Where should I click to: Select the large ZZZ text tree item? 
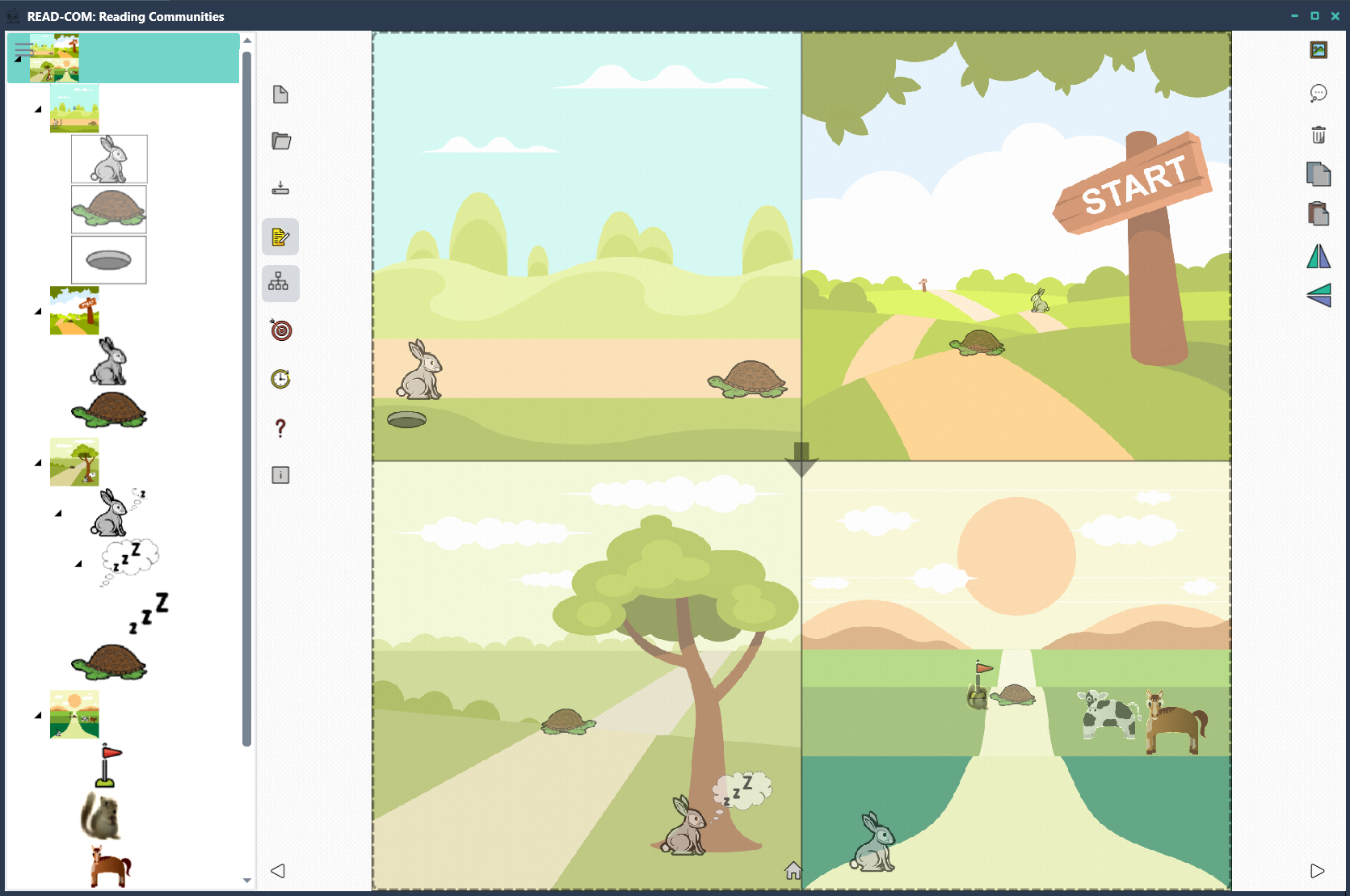click(x=149, y=613)
